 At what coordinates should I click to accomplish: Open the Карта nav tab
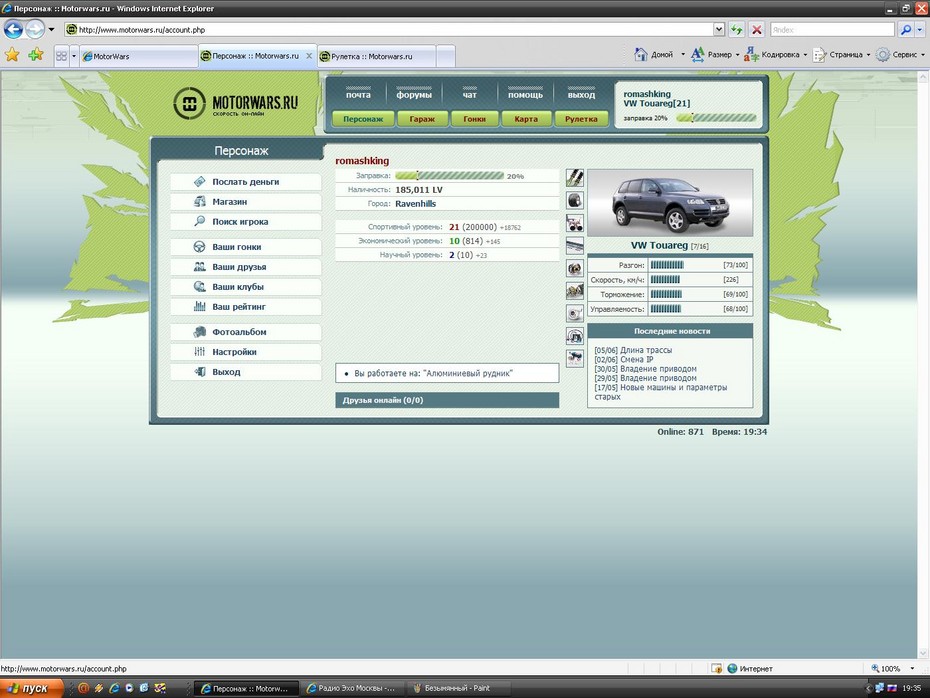[526, 119]
